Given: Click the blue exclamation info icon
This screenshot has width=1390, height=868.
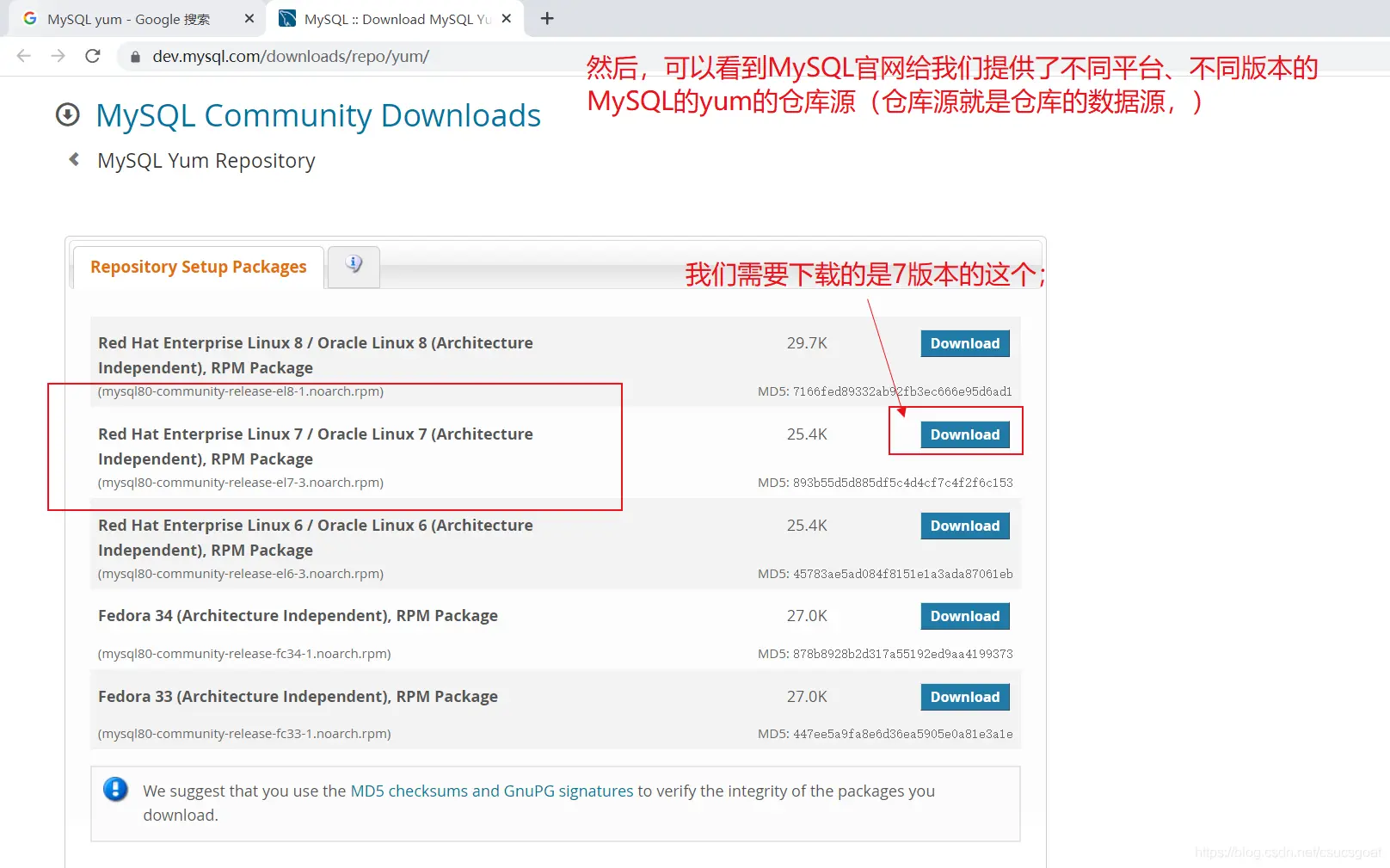Looking at the screenshot, I should pos(115,789).
